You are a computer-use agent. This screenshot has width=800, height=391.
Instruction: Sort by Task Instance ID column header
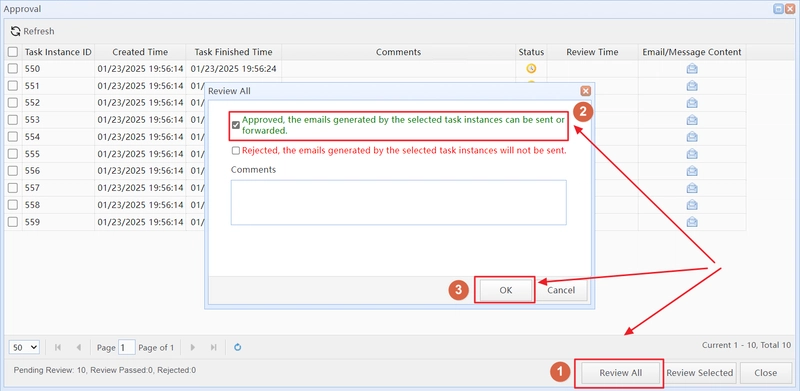pyautogui.click(x=58, y=52)
